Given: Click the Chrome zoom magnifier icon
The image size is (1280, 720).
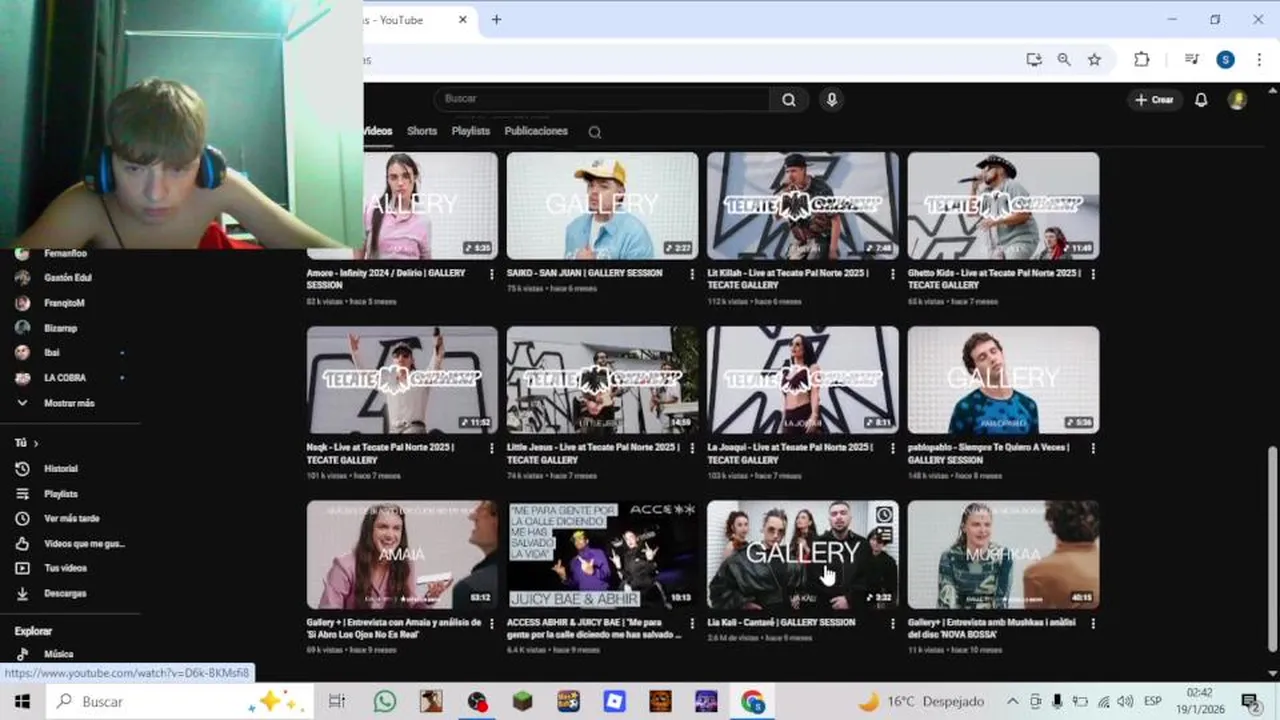Looking at the screenshot, I should tap(1064, 60).
